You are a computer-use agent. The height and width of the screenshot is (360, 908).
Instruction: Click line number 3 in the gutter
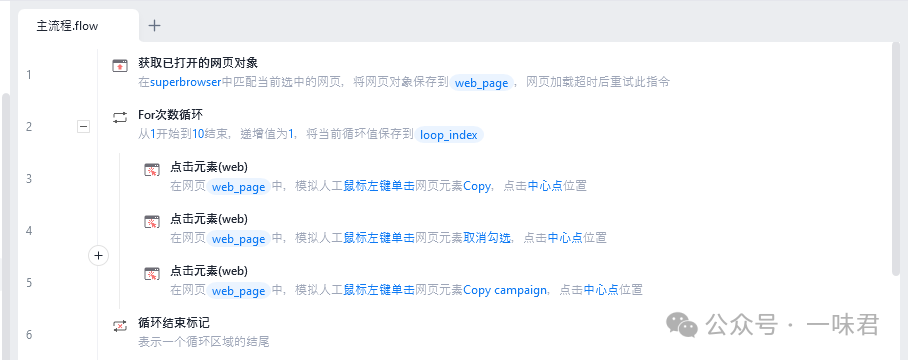tap(29, 178)
